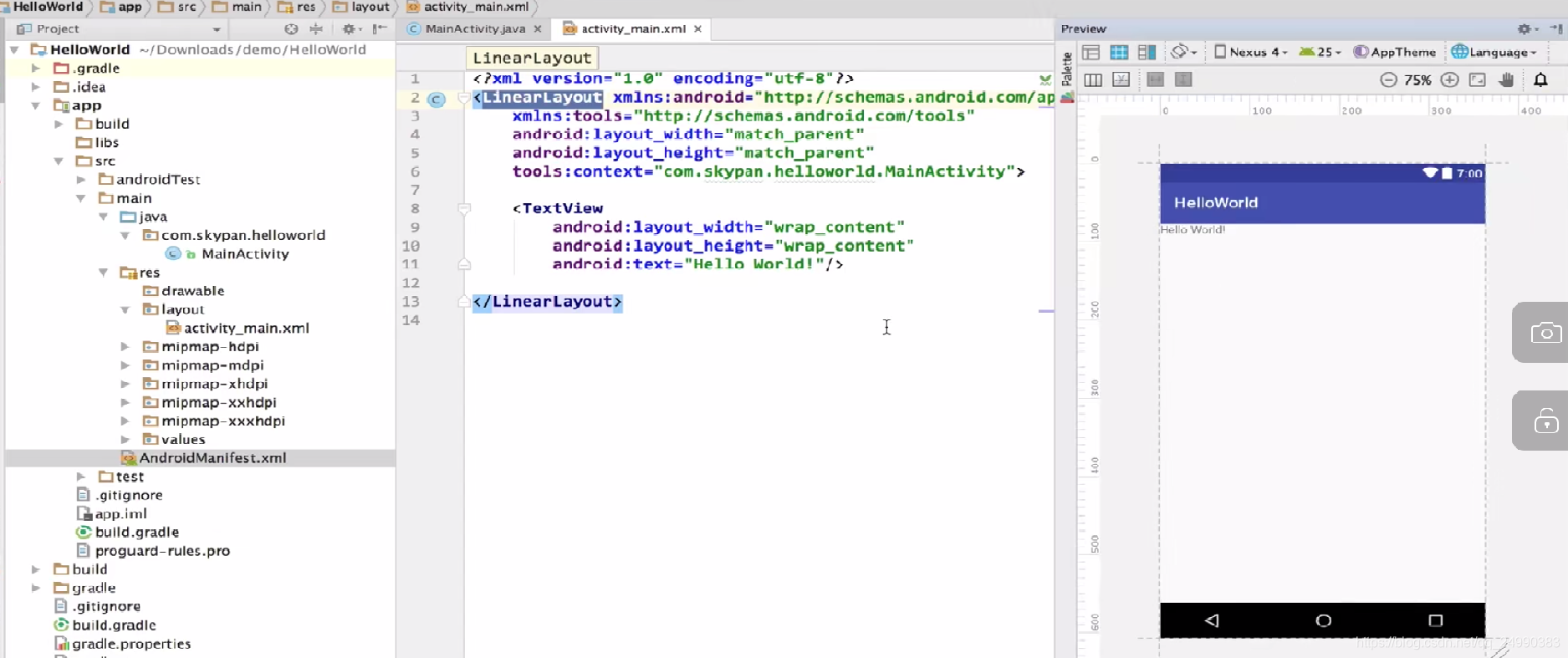This screenshot has width=1568, height=658.
Task: Collapse the app module
Action: [x=35, y=105]
